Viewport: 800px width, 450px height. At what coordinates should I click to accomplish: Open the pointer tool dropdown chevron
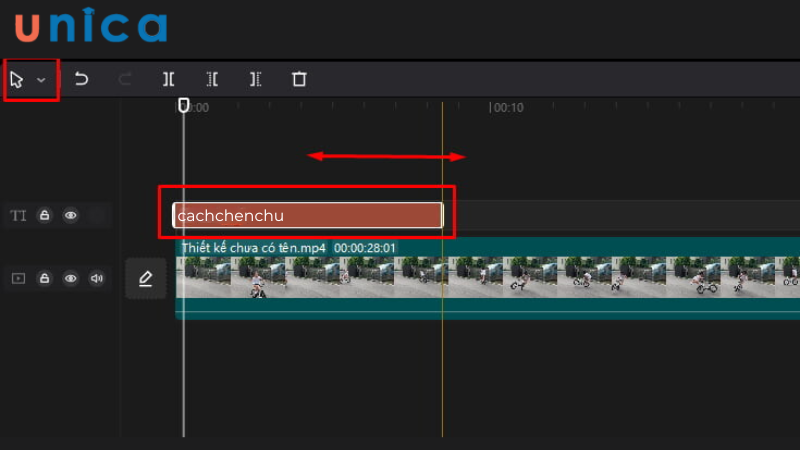[x=41, y=80]
